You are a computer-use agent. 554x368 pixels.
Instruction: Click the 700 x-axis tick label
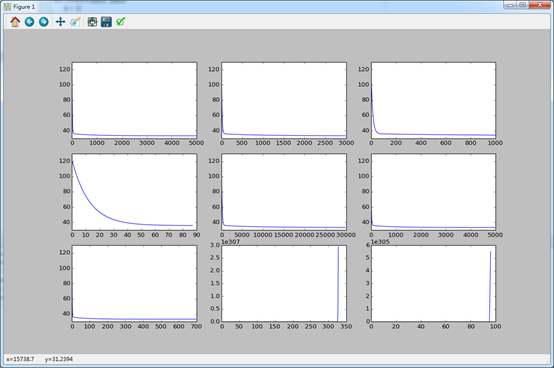point(196,326)
